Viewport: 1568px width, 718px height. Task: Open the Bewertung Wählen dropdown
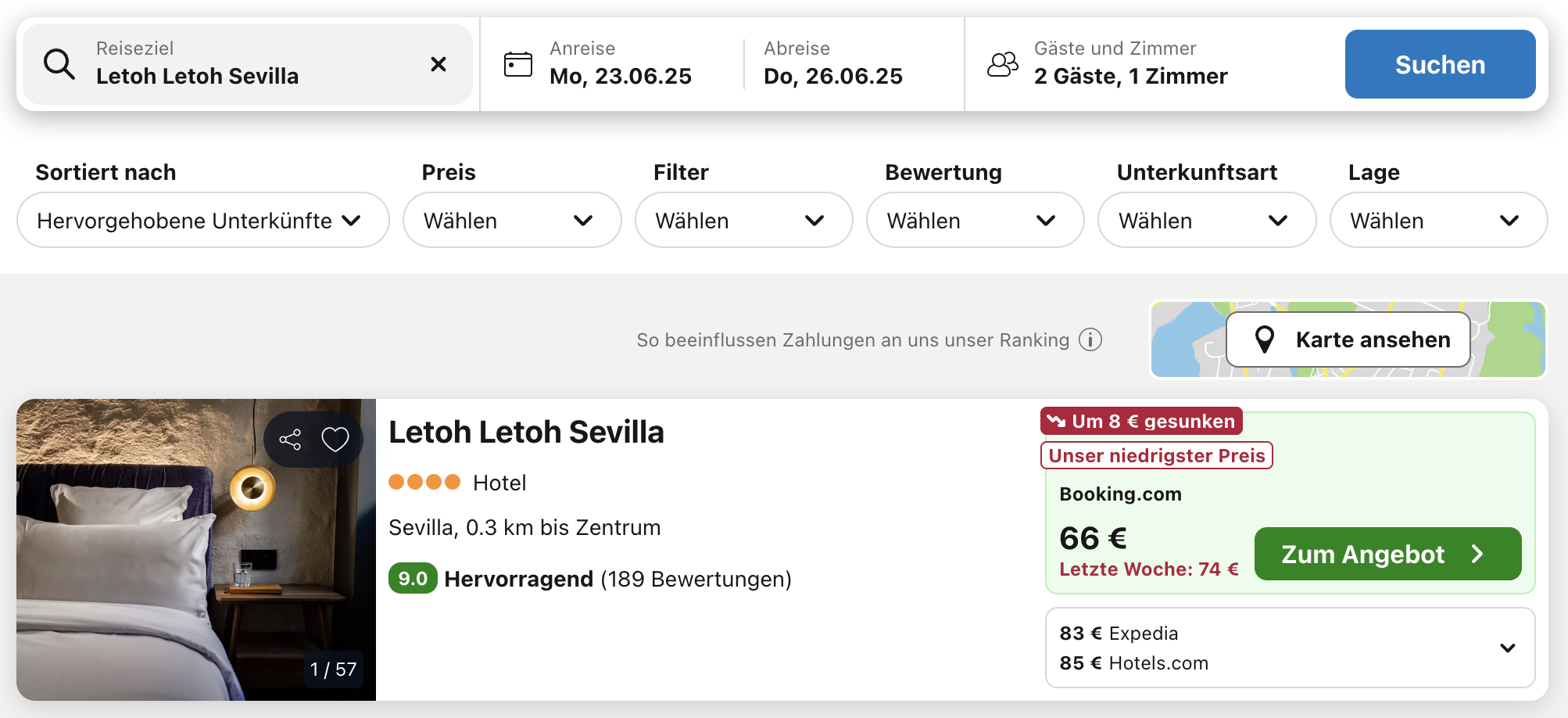(975, 221)
